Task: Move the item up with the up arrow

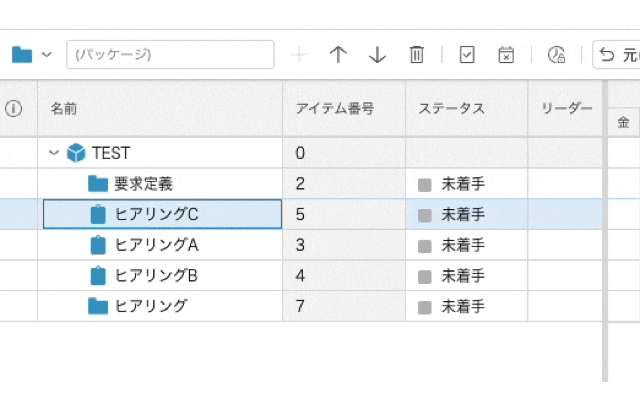Action: coord(338,54)
